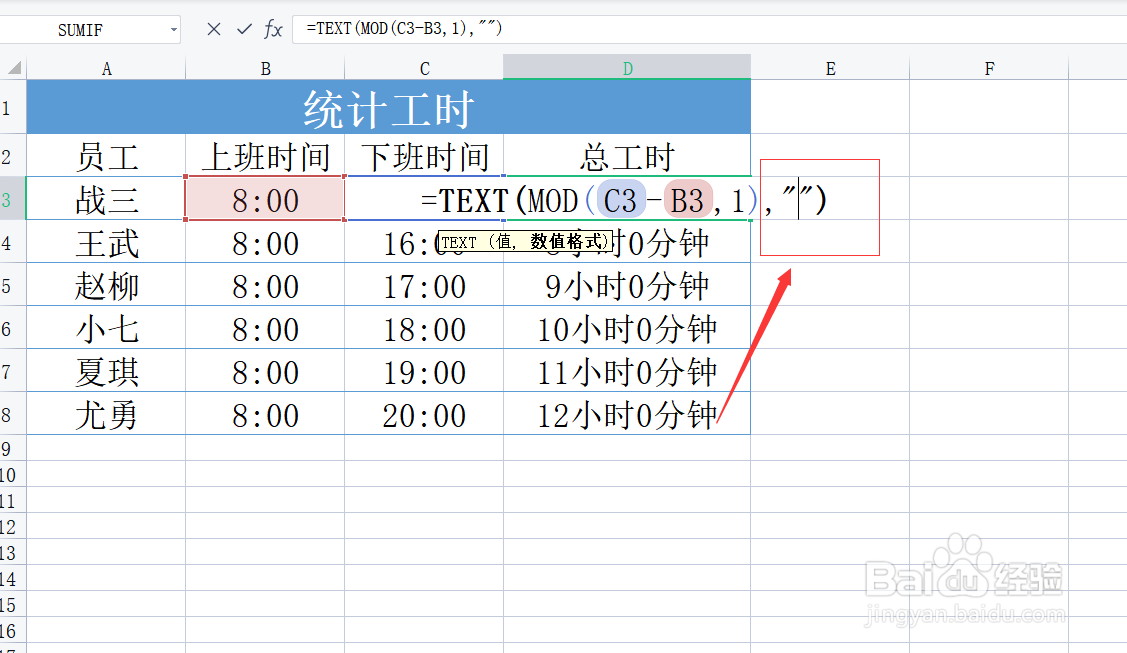Click the TEXT function tooltip hint
The width and height of the screenshot is (1127, 653).
click(x=525, y=240)
